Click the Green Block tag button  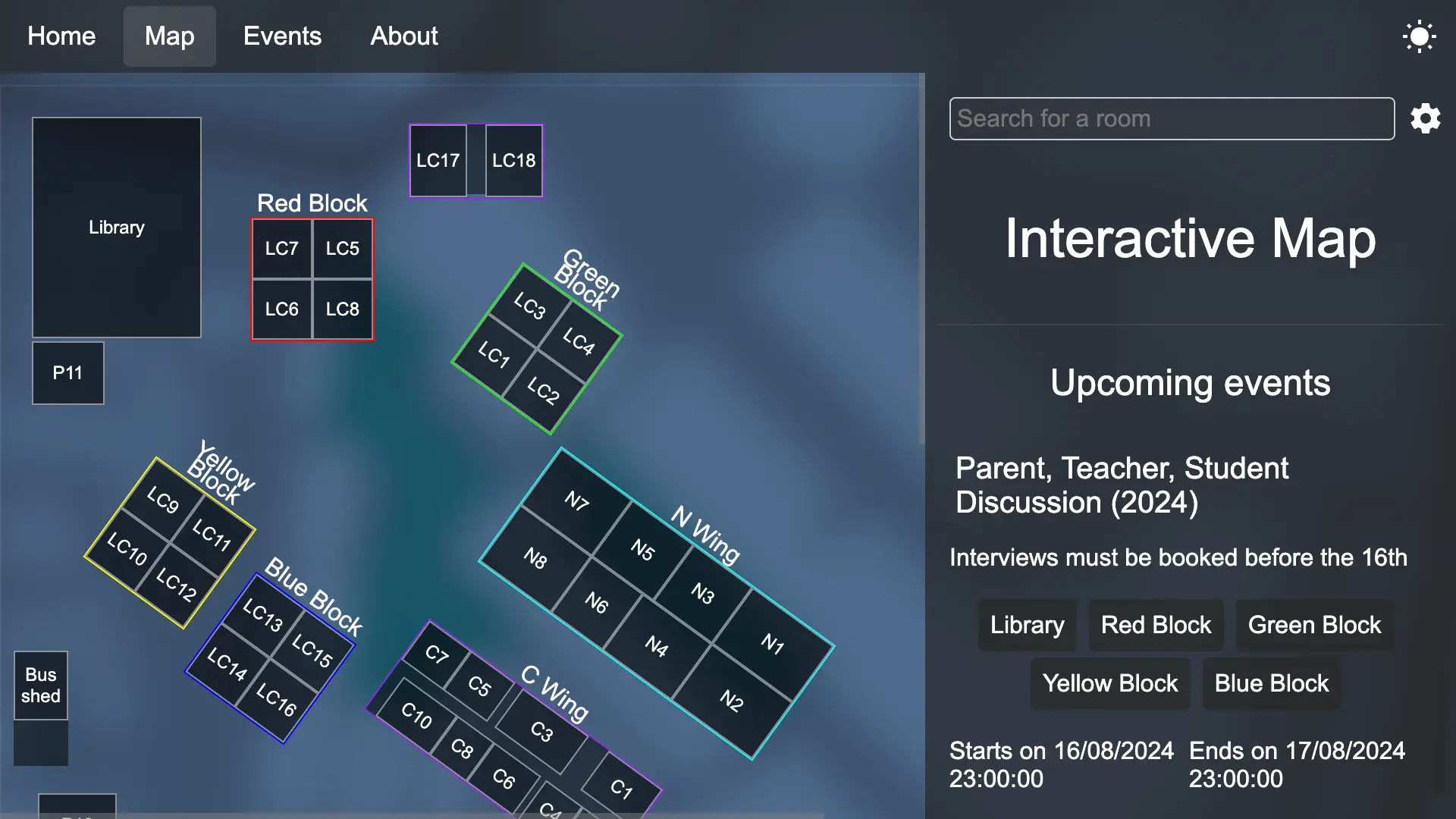click(x=1314, y=625)
